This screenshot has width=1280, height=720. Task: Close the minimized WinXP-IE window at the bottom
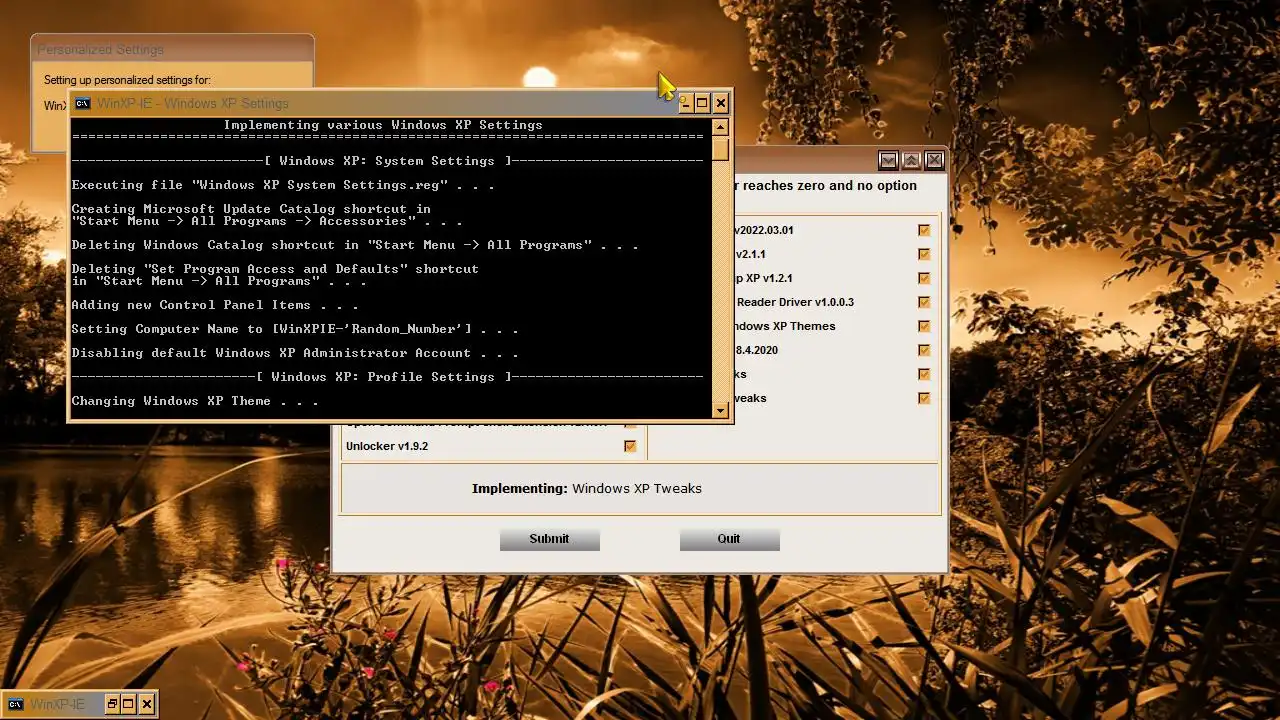point(147,704)
